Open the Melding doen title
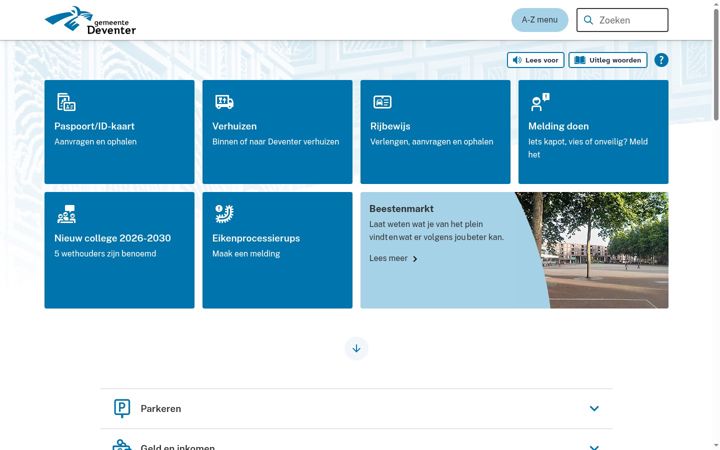 click(x=558, y=126)
